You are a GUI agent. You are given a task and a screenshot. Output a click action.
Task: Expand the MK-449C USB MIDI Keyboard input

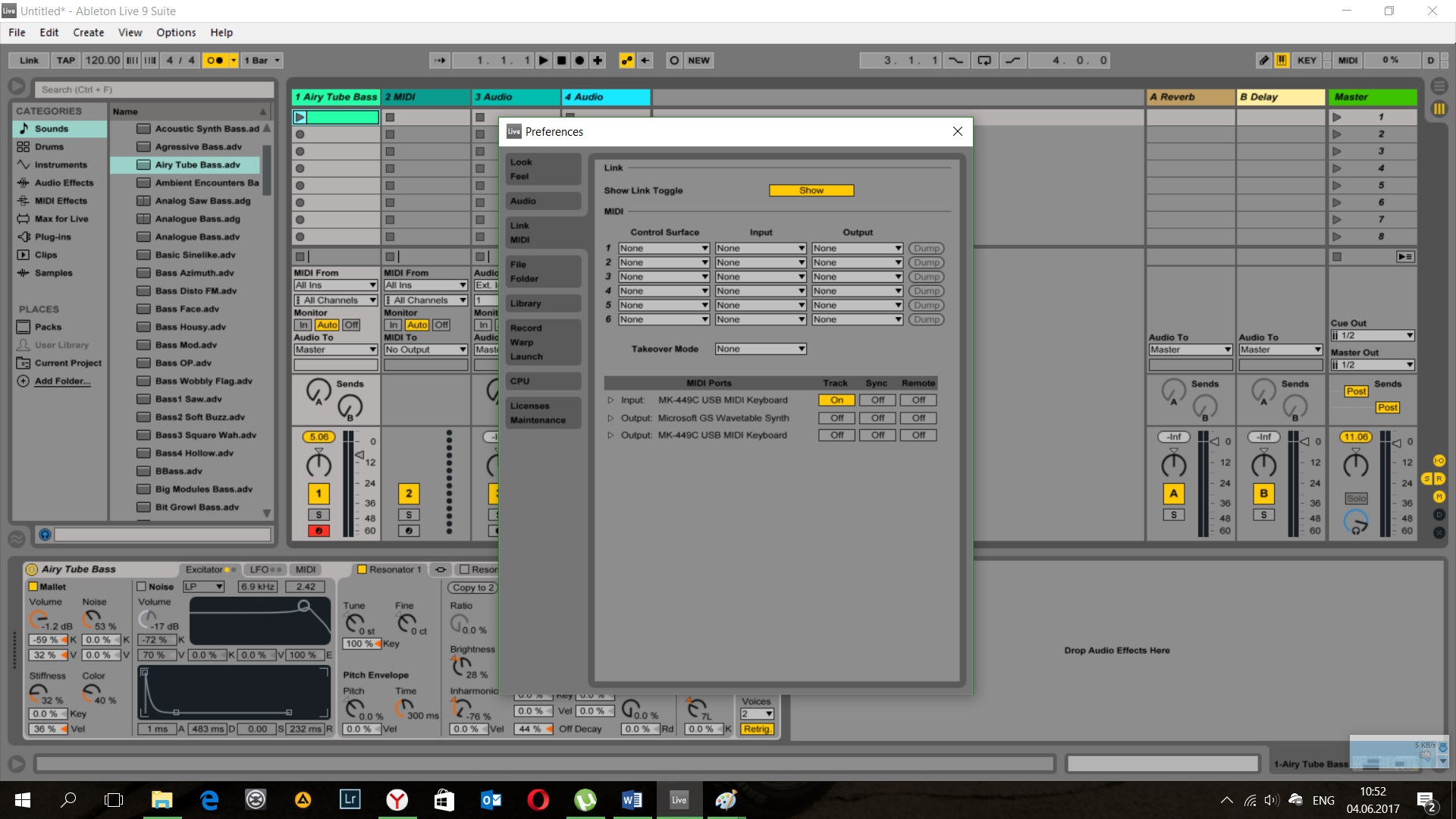[x=610, y=400]
